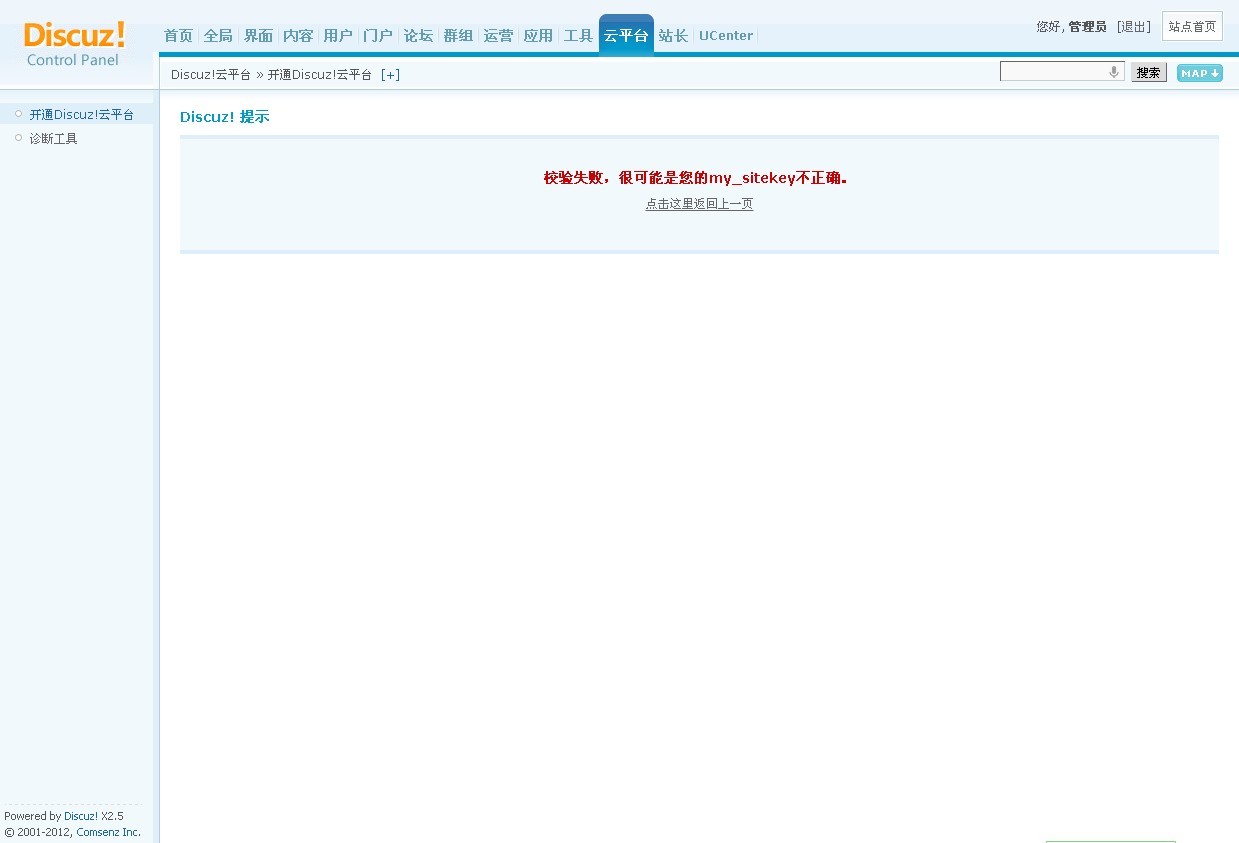This screenshot has width=1239, height=843.
Task: Click the Discuz! link in footer
Action: [80, 816]
